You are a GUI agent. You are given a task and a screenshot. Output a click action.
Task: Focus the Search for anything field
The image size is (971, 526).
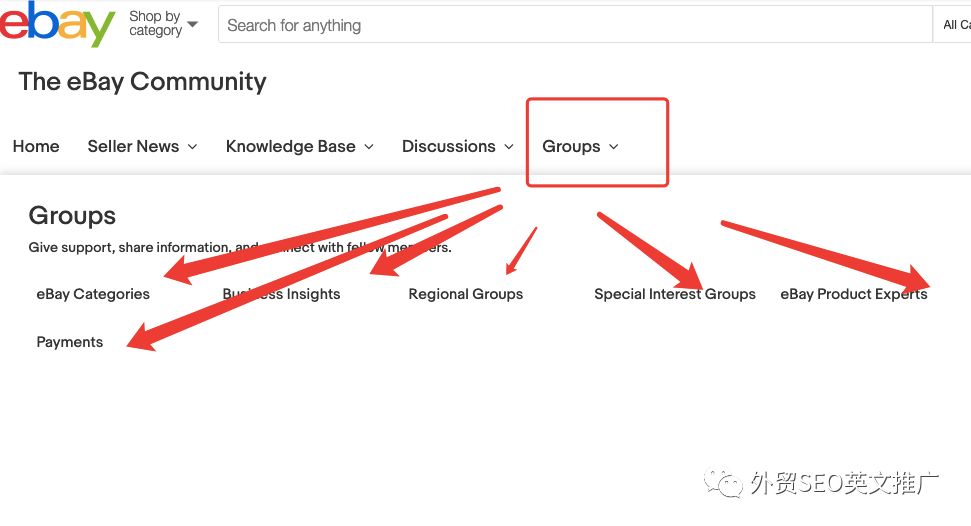(x=575, y=25)
